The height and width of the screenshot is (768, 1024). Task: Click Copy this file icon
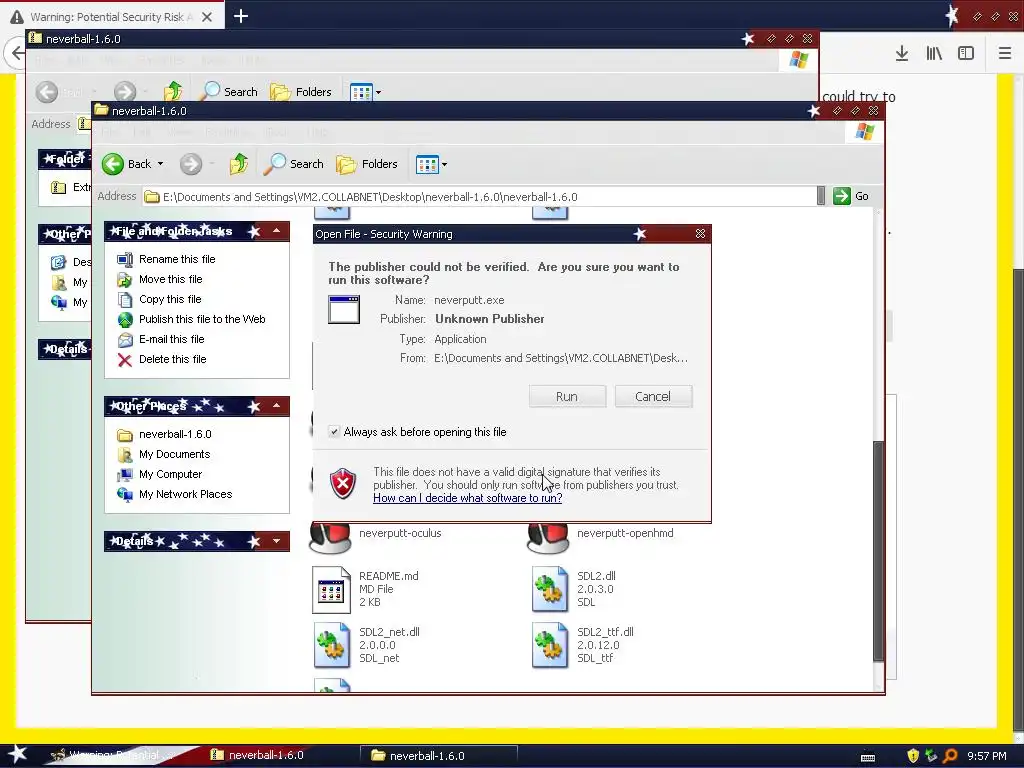(125, 300)
